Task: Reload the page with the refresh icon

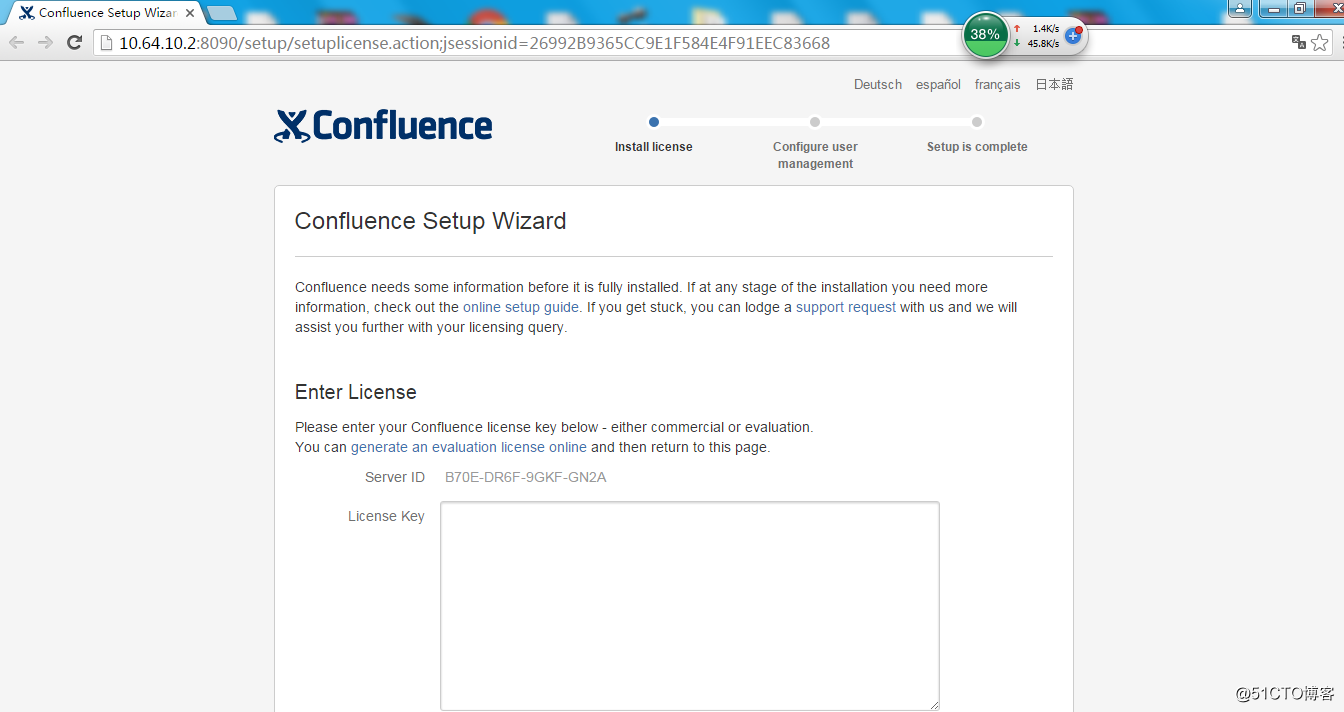Action: point(74,42)
